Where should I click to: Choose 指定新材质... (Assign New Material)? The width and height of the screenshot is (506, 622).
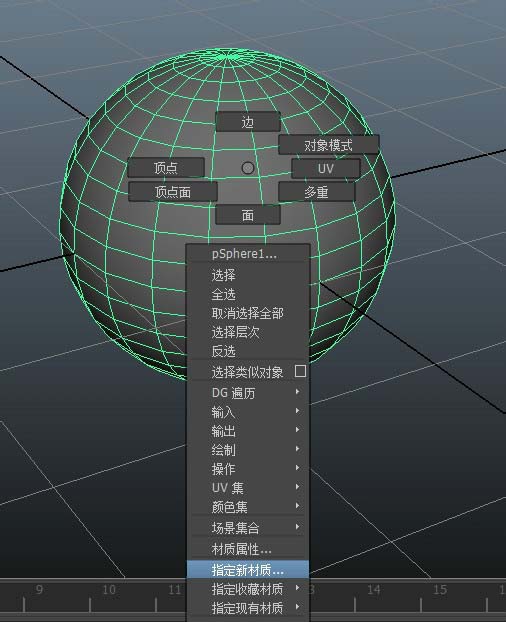(248, 570)
